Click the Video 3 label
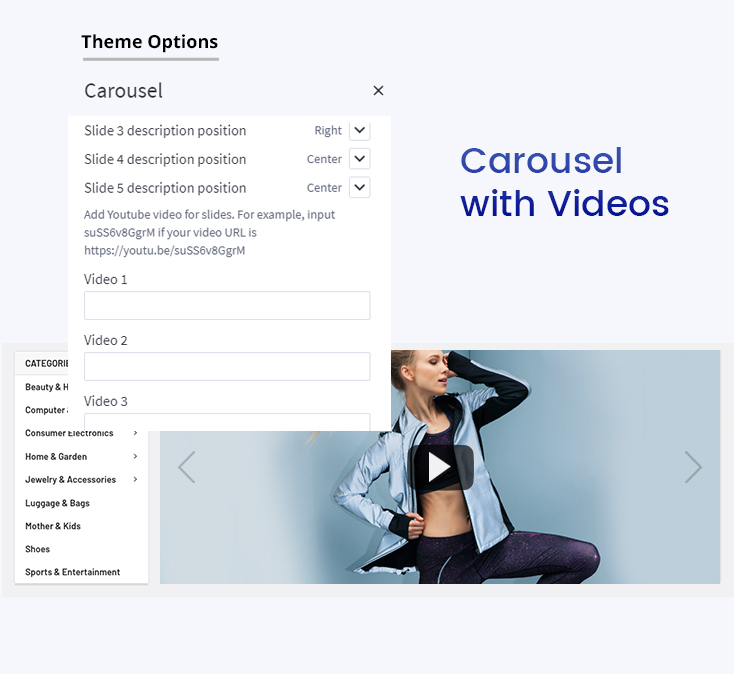Screen dimensions: 734x674 tap(106, 401)
